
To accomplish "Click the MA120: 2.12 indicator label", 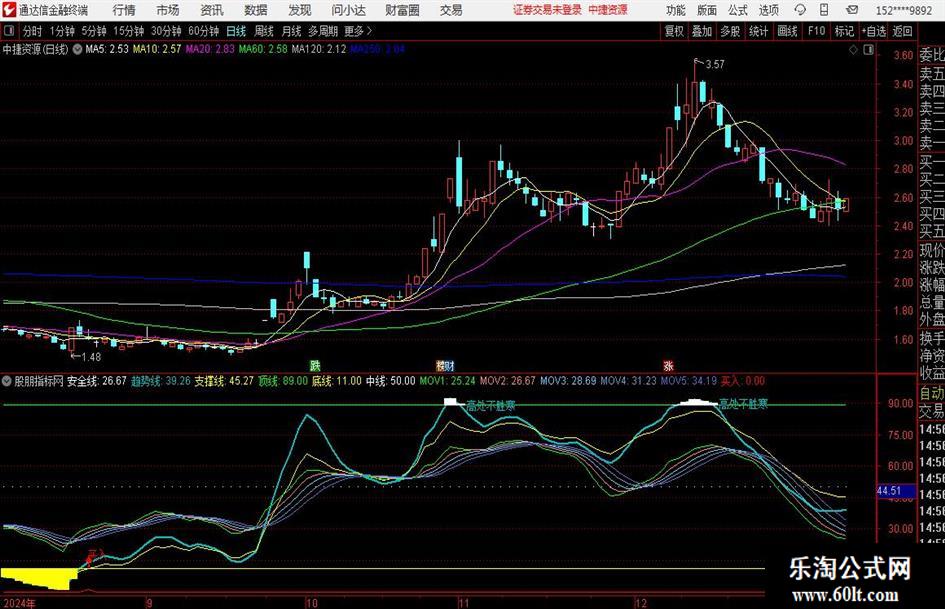I will click(x=319, y=49).
